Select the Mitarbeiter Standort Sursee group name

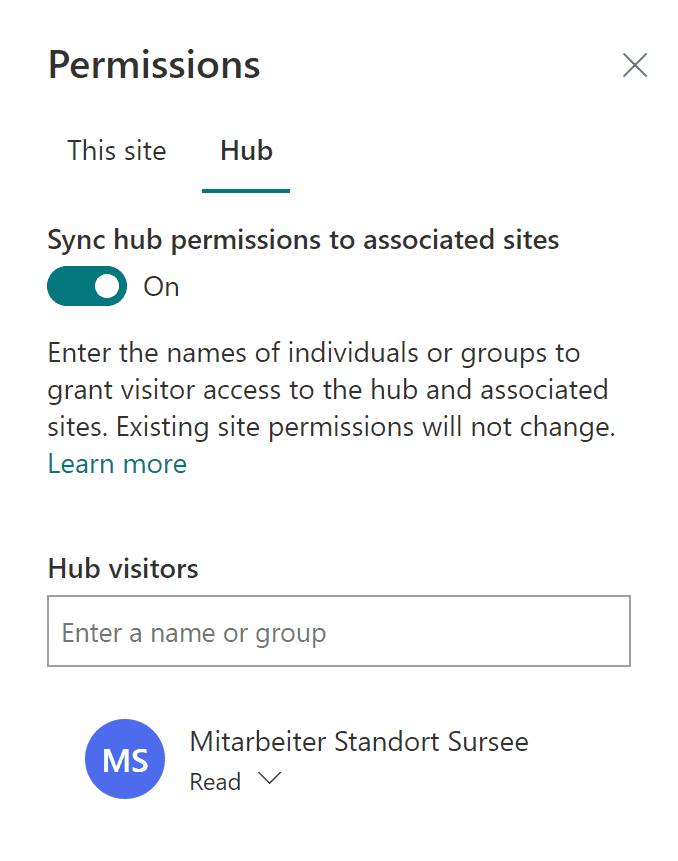359,741
